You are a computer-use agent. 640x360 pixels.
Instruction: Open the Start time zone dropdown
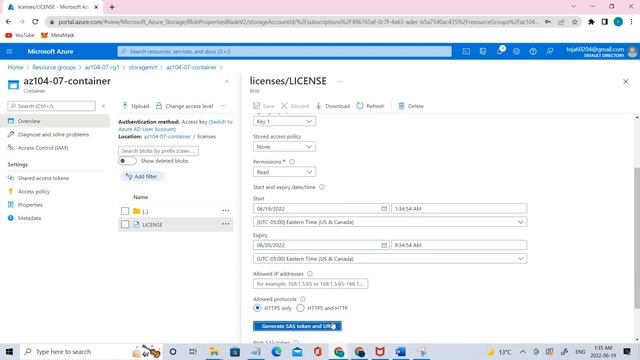click(390, 222)
